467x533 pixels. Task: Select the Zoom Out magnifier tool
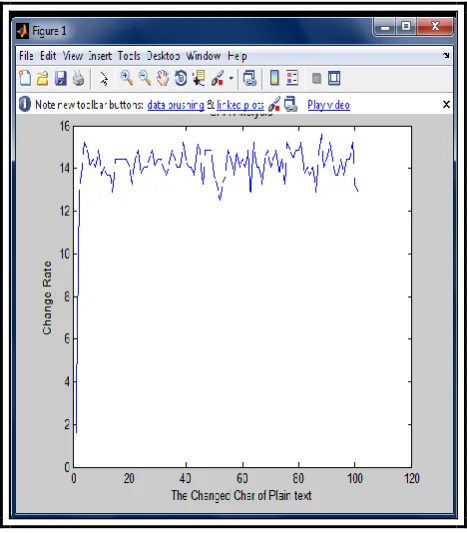point(145,78)
